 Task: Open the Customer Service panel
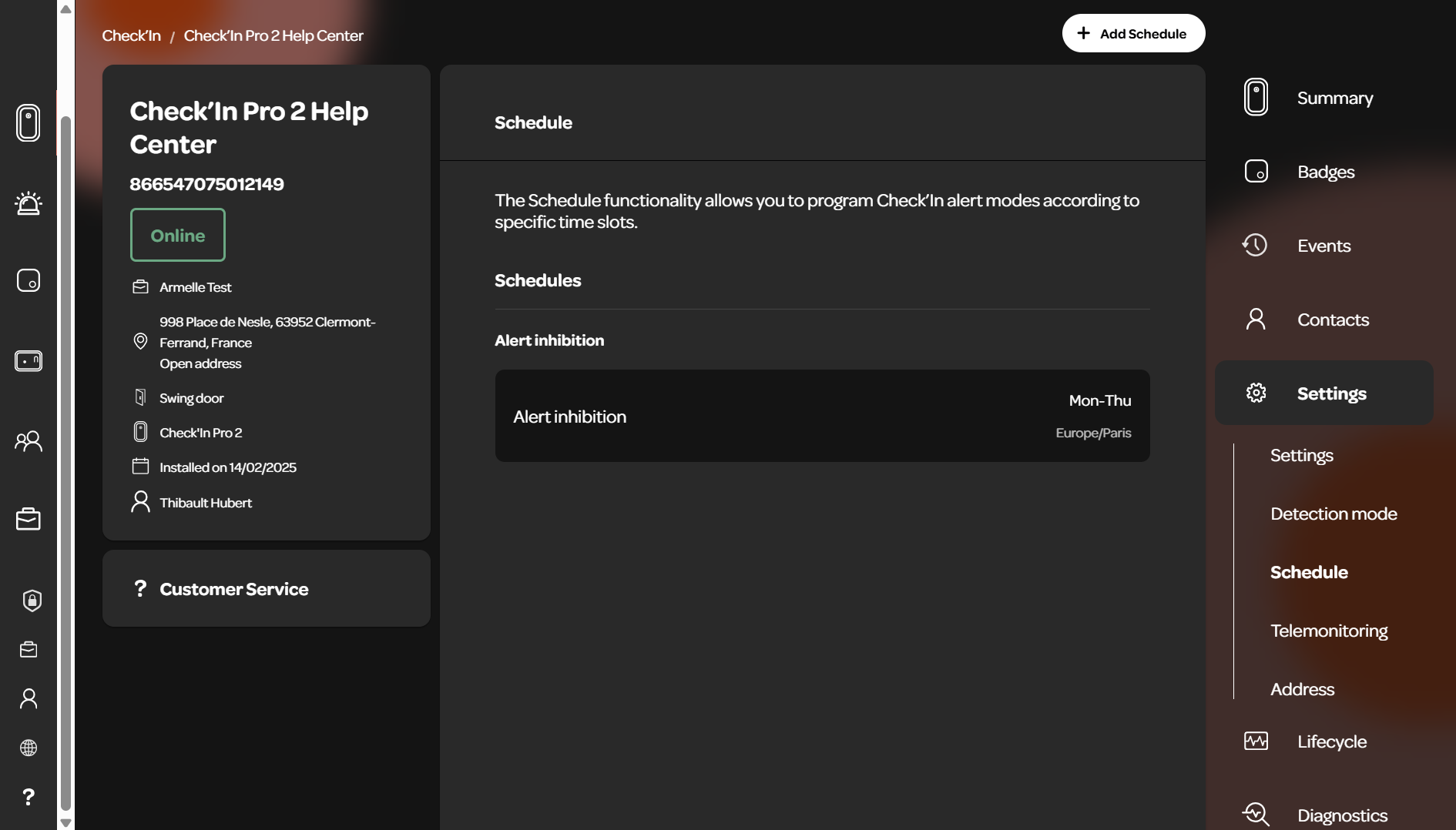coord(267,588)
